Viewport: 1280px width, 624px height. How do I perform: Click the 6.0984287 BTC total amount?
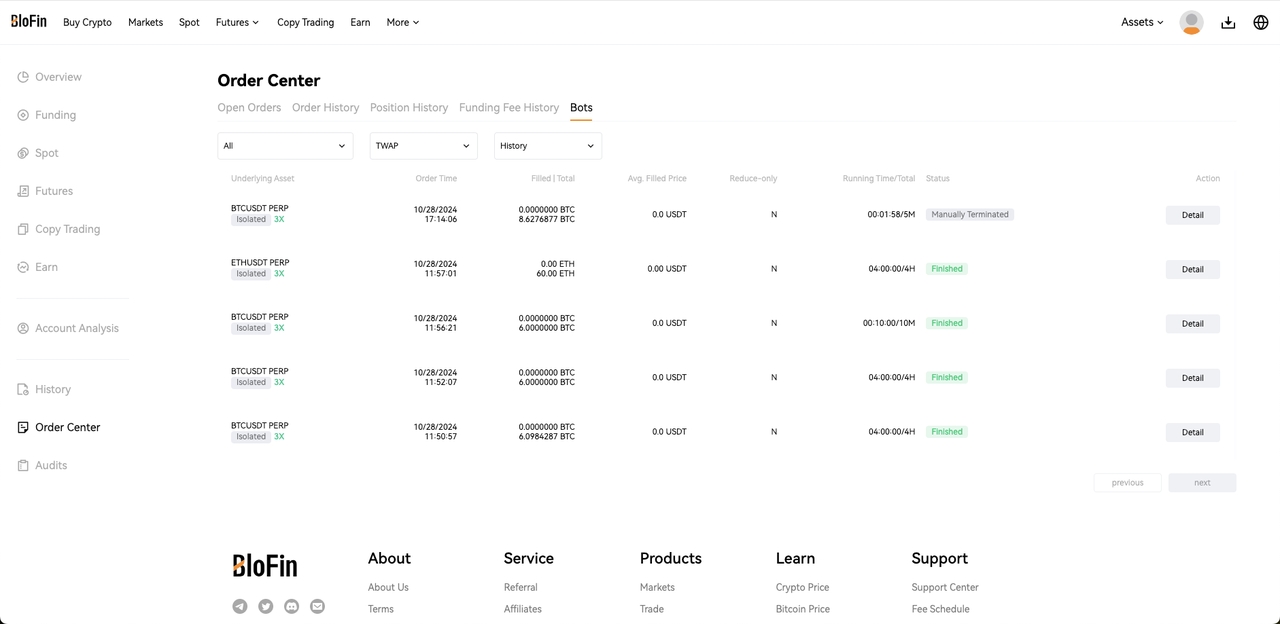547,437
